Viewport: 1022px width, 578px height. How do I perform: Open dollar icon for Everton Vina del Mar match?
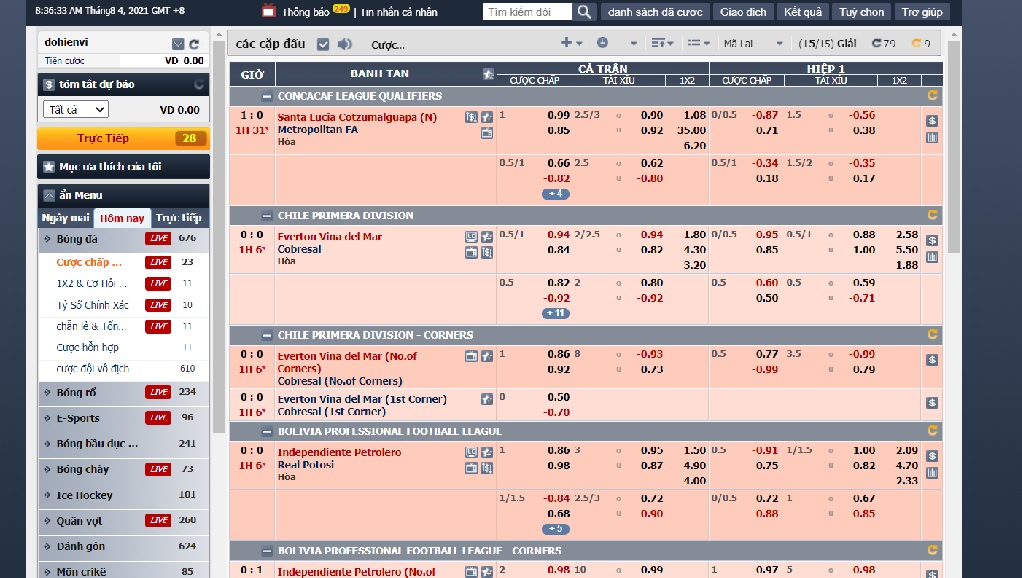(932, 240)
